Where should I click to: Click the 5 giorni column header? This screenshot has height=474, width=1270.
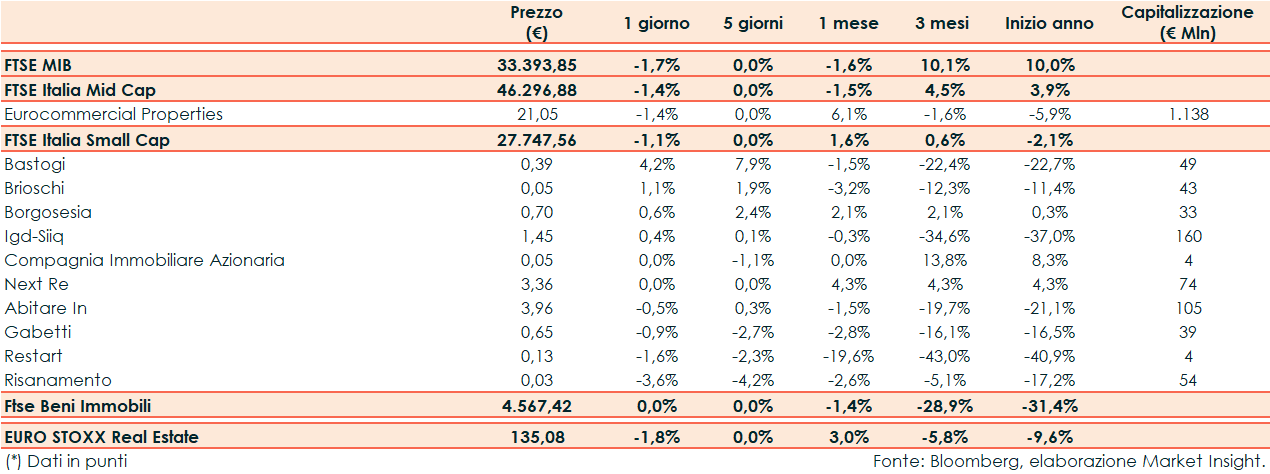click(x=753, y=23)
